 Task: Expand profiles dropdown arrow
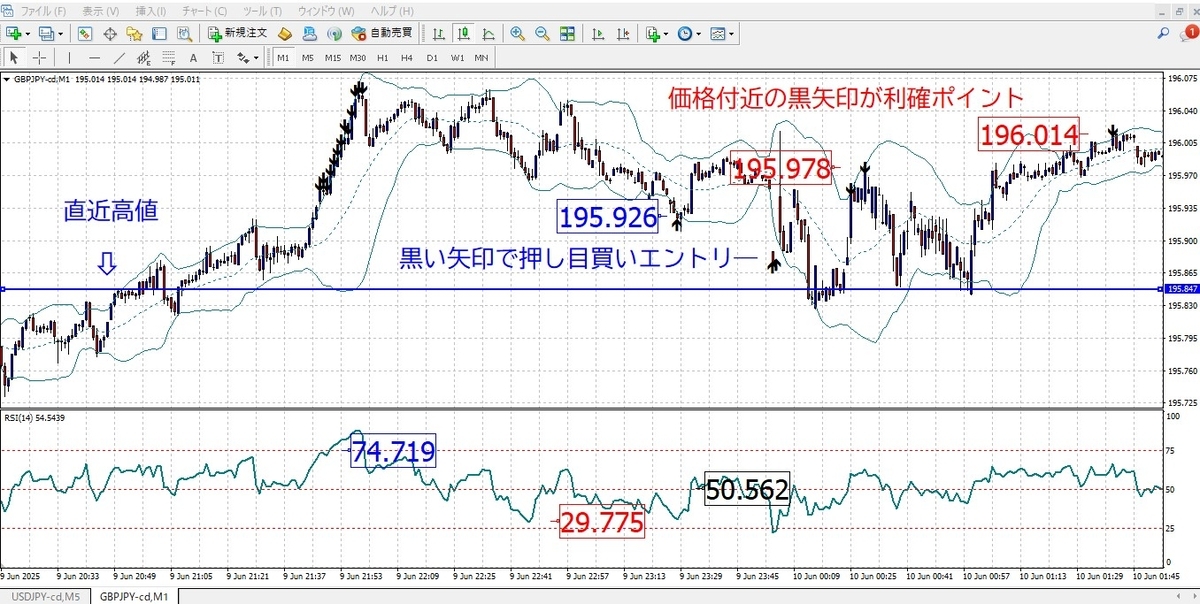[61, 33]
